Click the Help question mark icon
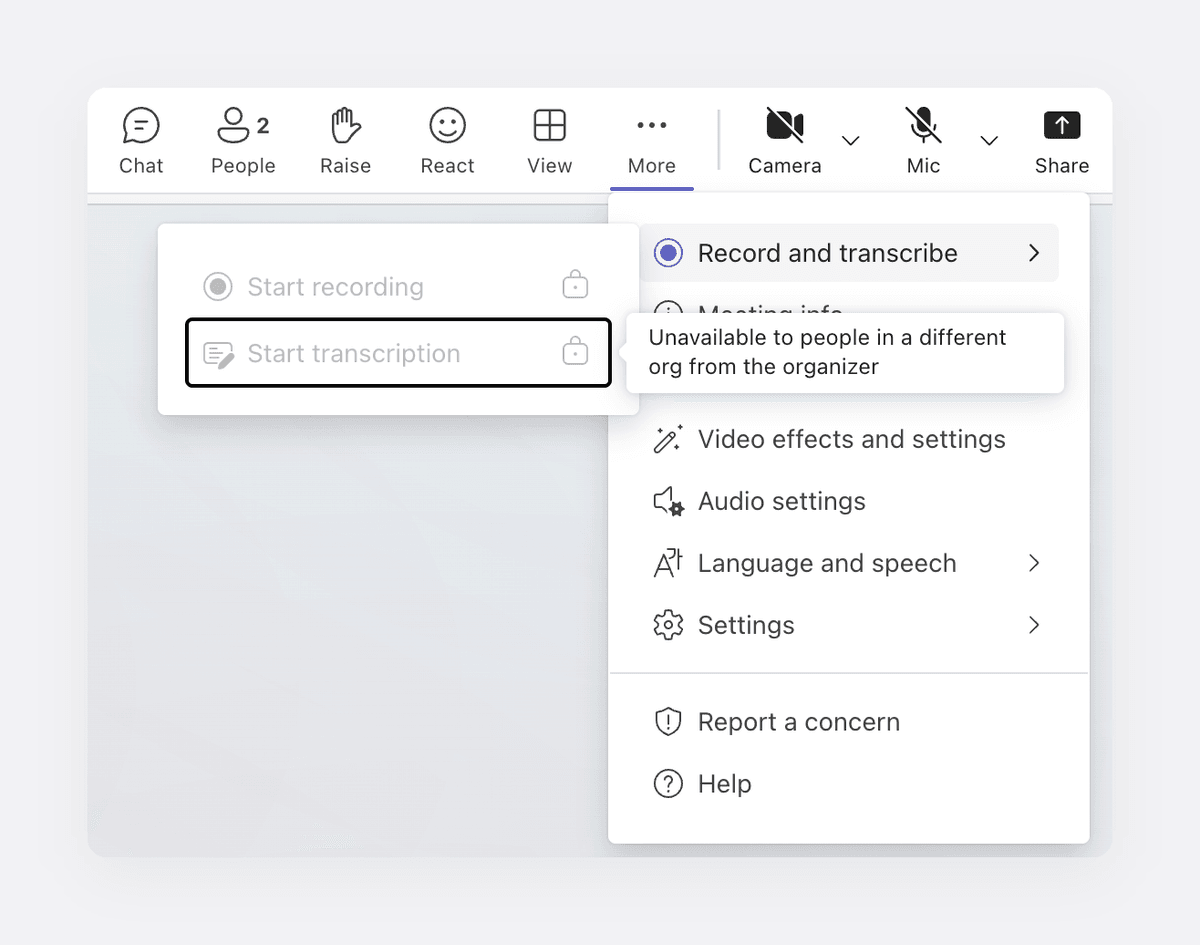Viewport: 1200px width, 945px height. tap(668, 784)
